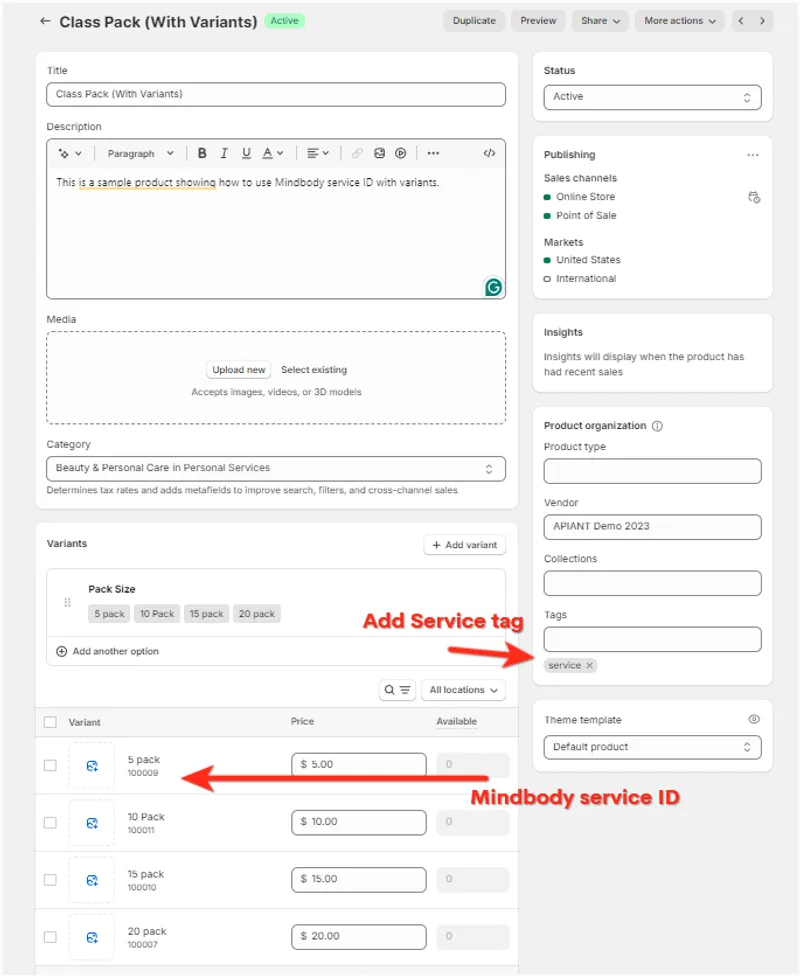Screen dimensions: 800x976
Task: Select the 15 pack variant checkbox
Action: pos(50,880)
